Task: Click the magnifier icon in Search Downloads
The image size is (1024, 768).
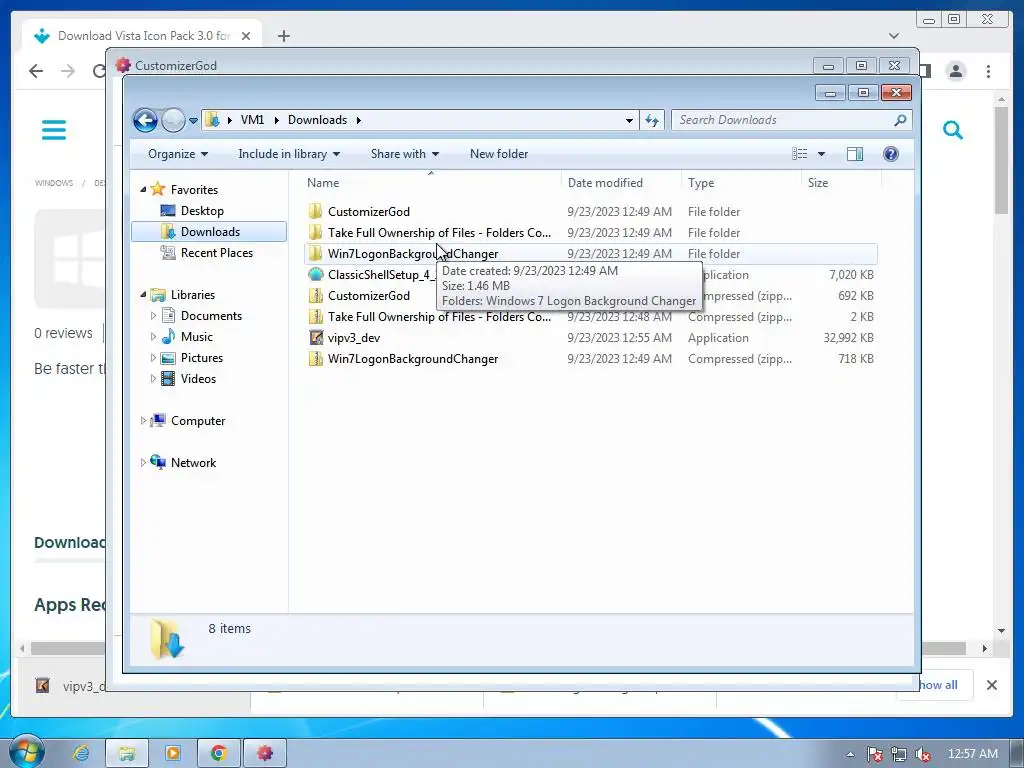Action: [901, 120]
